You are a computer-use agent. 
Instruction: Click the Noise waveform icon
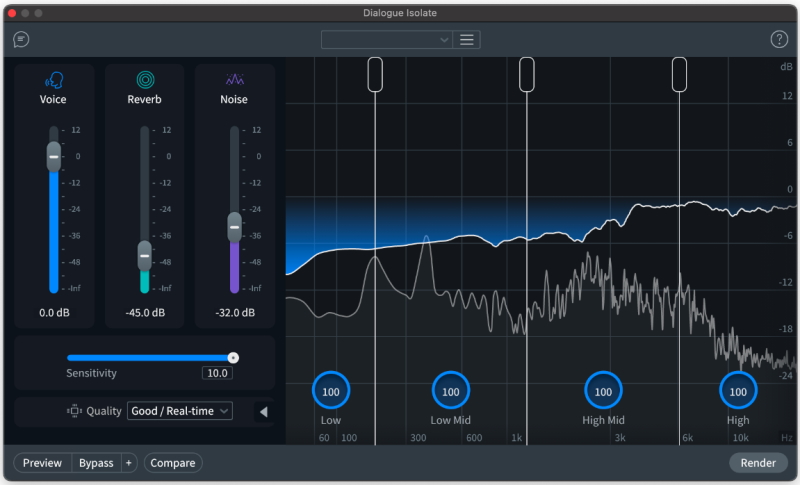click(x=235, y=80)
